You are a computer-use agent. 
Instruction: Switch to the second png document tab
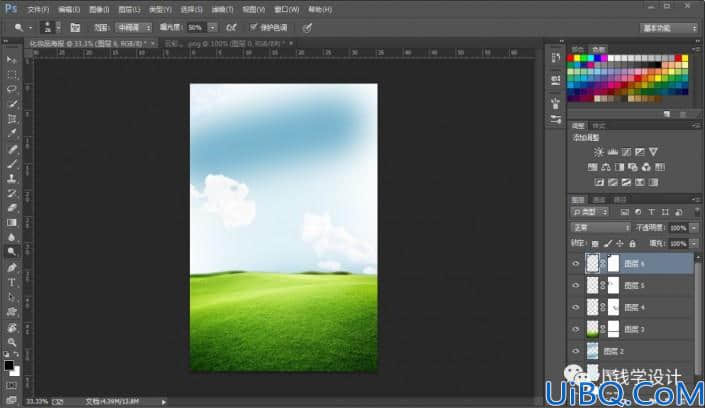tap(226, 44)
